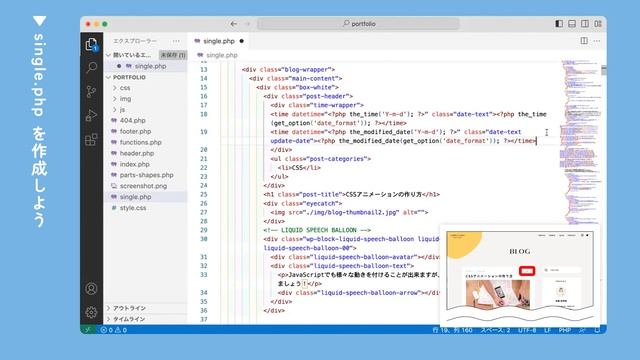Open editor more actions ellipsis
640x360 pixels.
coord(597,41)
